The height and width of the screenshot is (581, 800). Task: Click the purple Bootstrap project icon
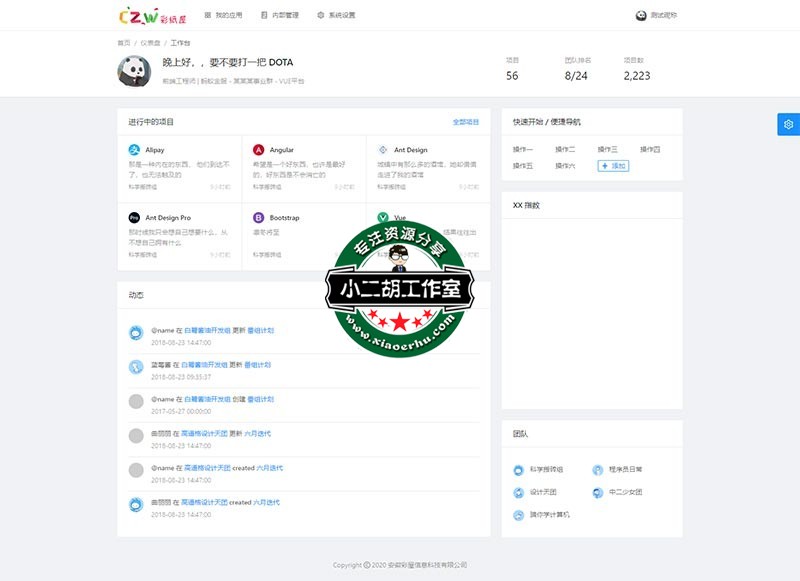click(x=259, y=217)
